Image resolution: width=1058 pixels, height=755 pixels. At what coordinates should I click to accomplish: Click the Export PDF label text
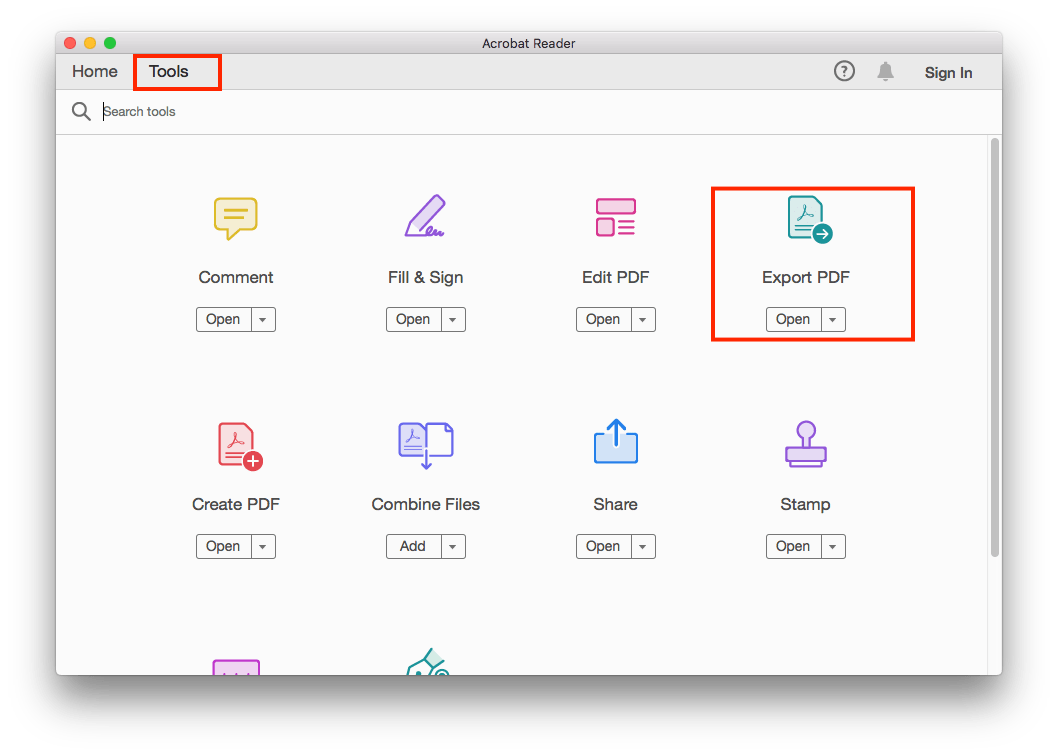point(806,277)
